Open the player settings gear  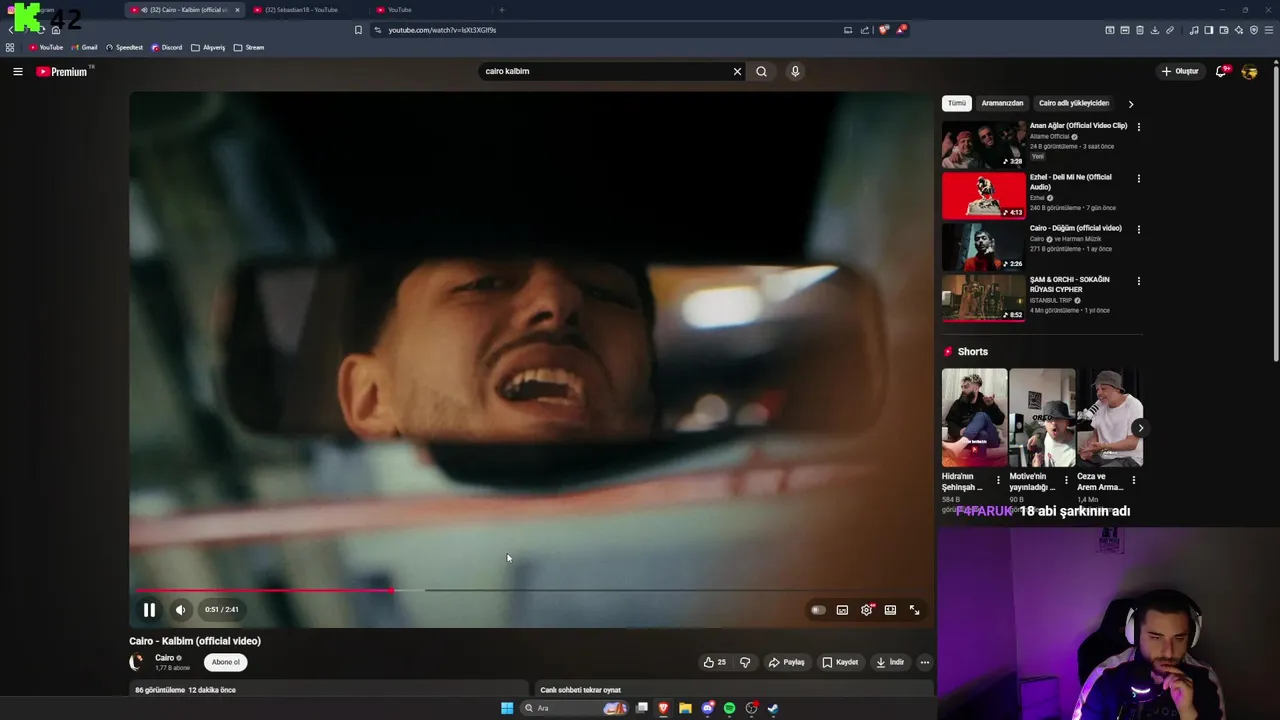coord(866,610)
